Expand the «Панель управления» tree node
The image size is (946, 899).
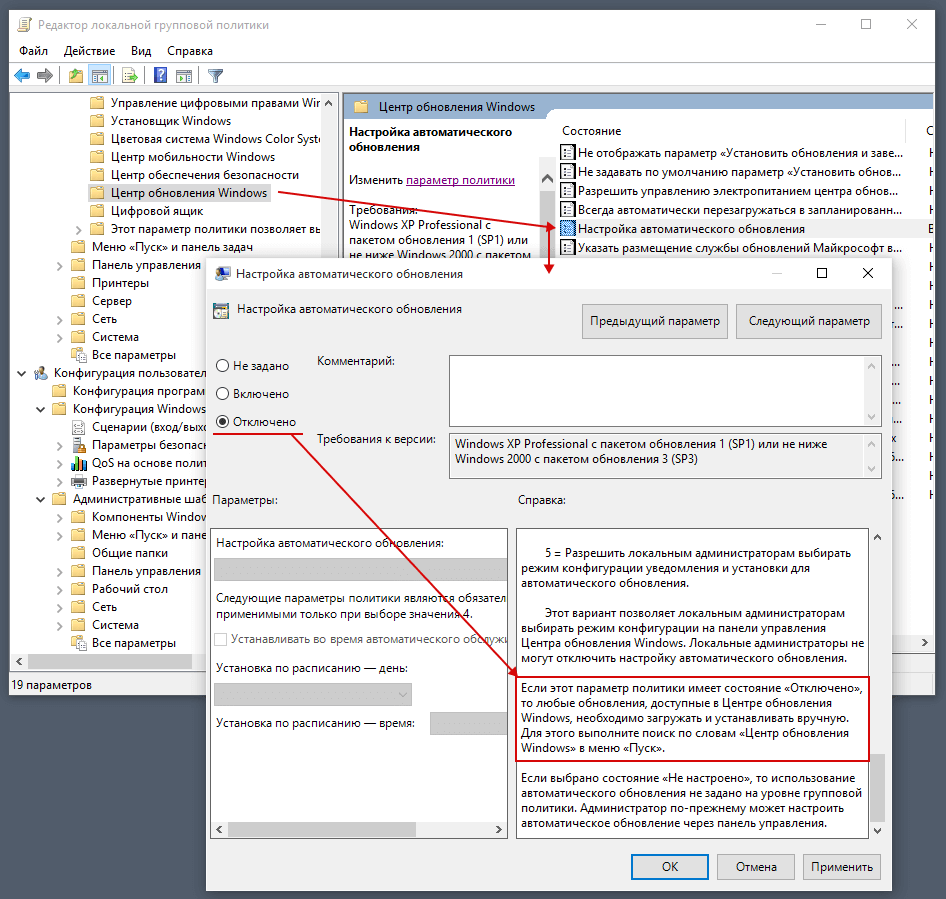click(x=59, y=265)
